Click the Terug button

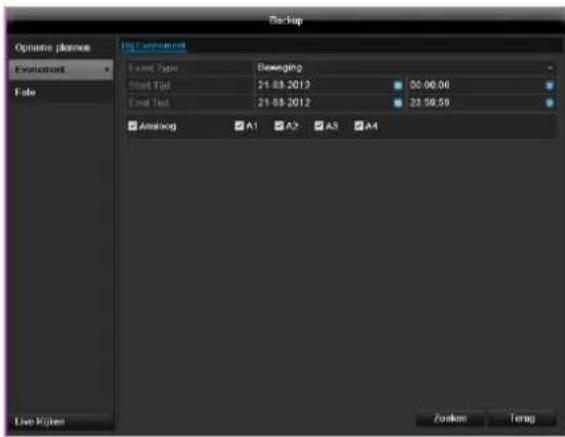(522, 419)
